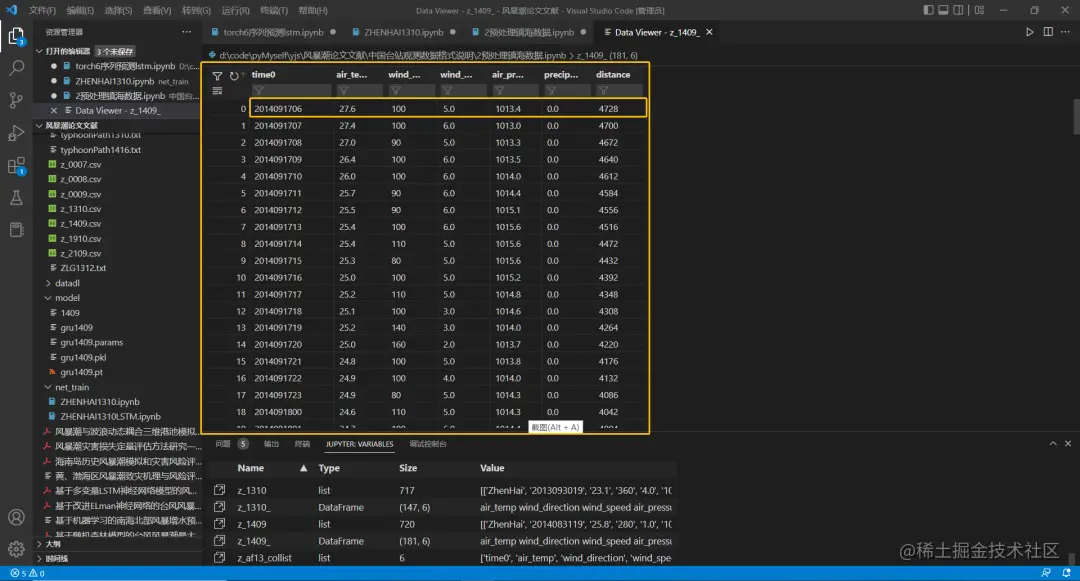Focus the time0 column filter box
Image resolution: width=1080 pixels, height=581 pixels.
(x=290, y=90)
